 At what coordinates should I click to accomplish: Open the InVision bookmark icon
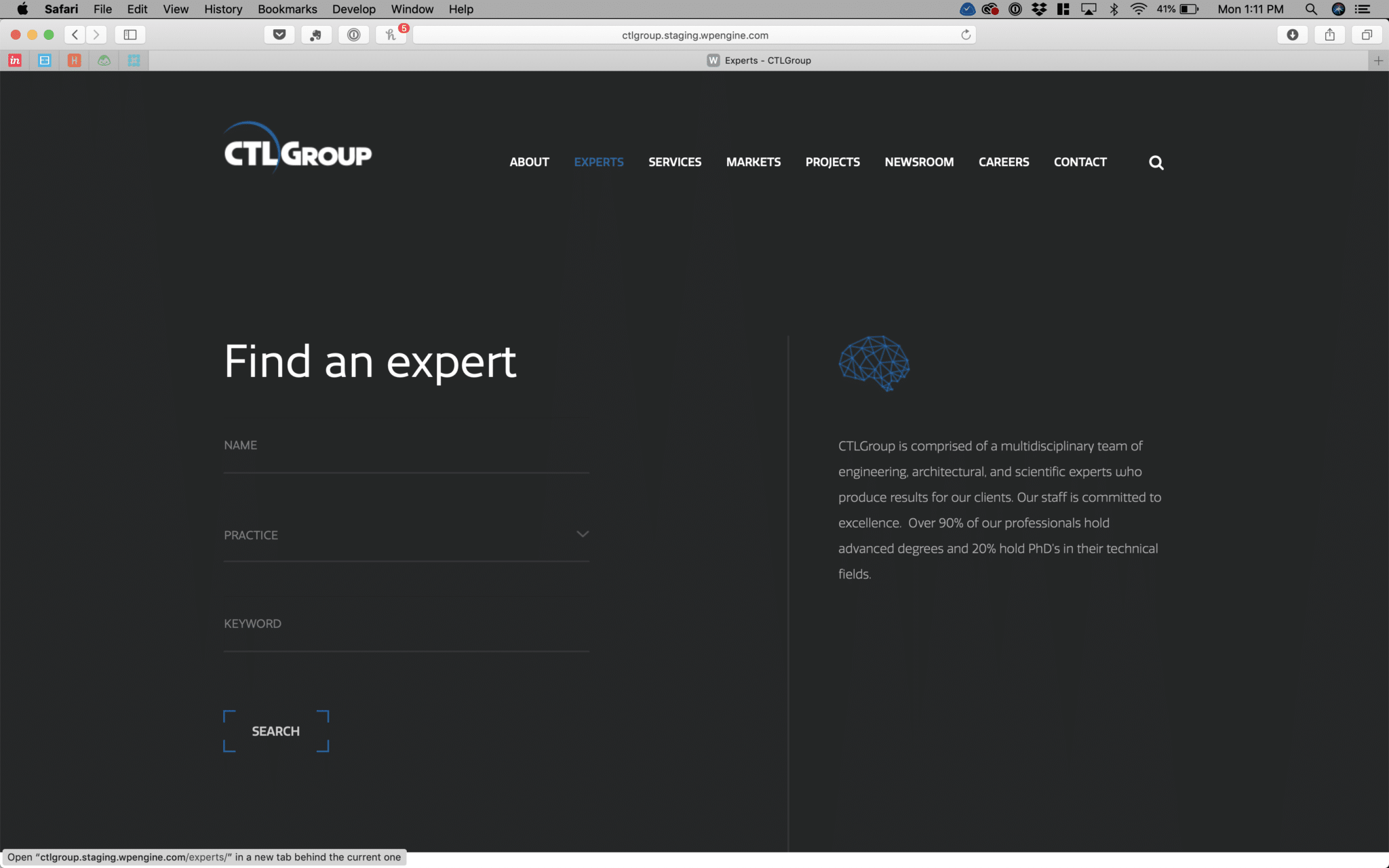[x=15, y=60]
